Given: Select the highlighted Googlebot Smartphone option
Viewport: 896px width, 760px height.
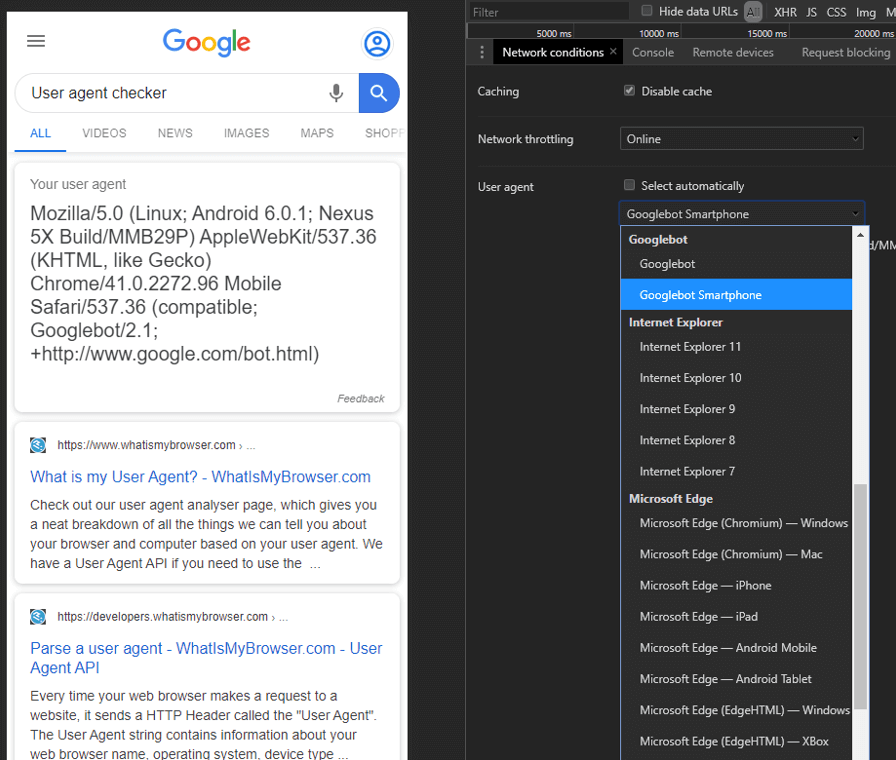Looking at the screenshot, I should click(x=736, y=295).
